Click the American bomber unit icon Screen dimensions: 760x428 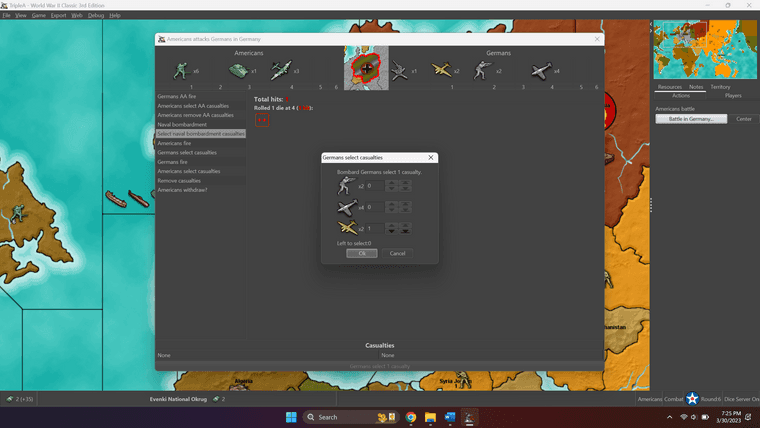(x=281, y=70)
